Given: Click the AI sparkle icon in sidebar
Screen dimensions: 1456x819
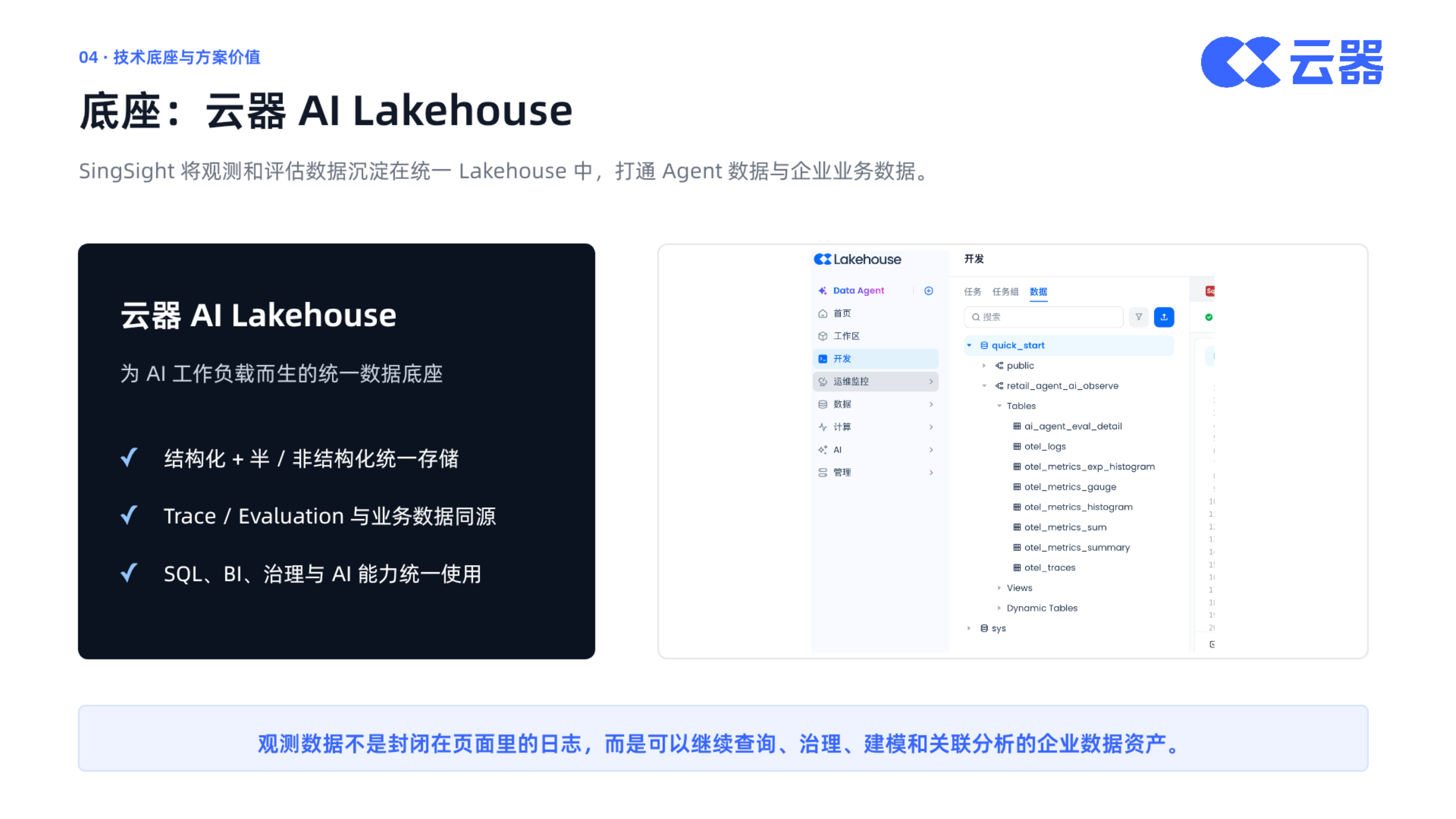Looking at the screenshot, I should (x=822, y=450).
